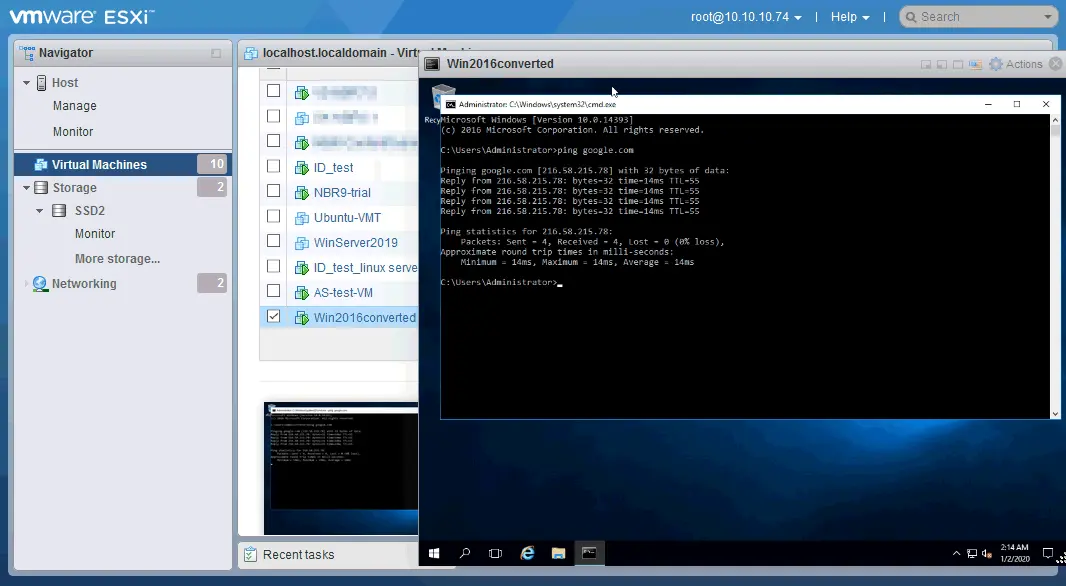Launch Internet Explorer from the guest taskbar
This screenshot has height=586, width=1066.
click(x=527, y=552)
